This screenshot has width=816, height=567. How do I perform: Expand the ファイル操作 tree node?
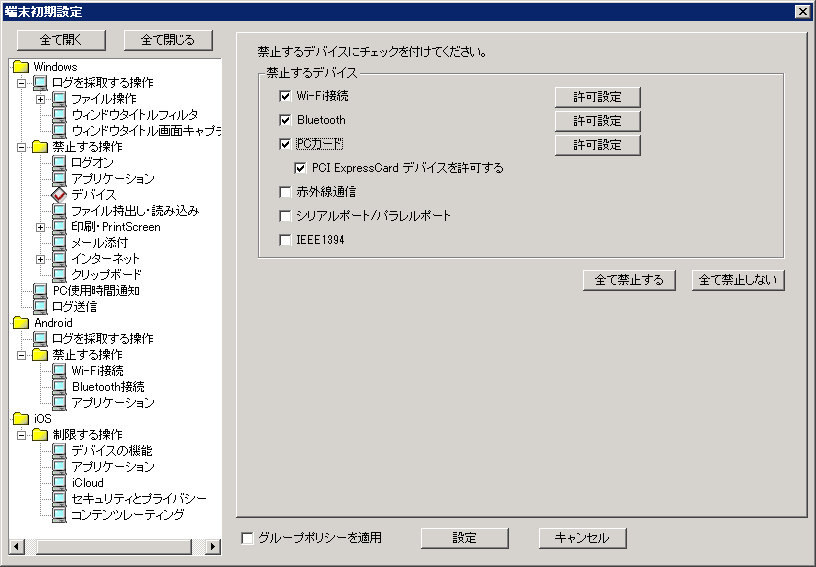(x=40, y=99)
